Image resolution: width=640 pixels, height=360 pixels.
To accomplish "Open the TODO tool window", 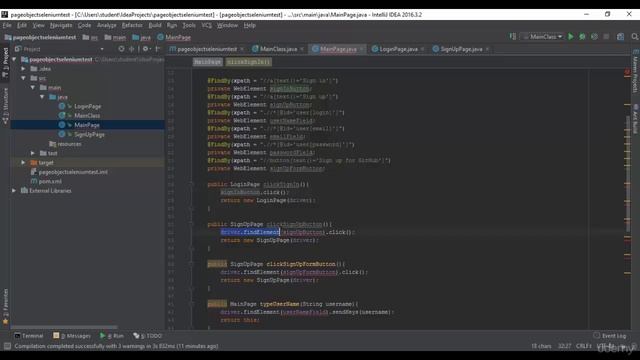I will coord(147,336).
